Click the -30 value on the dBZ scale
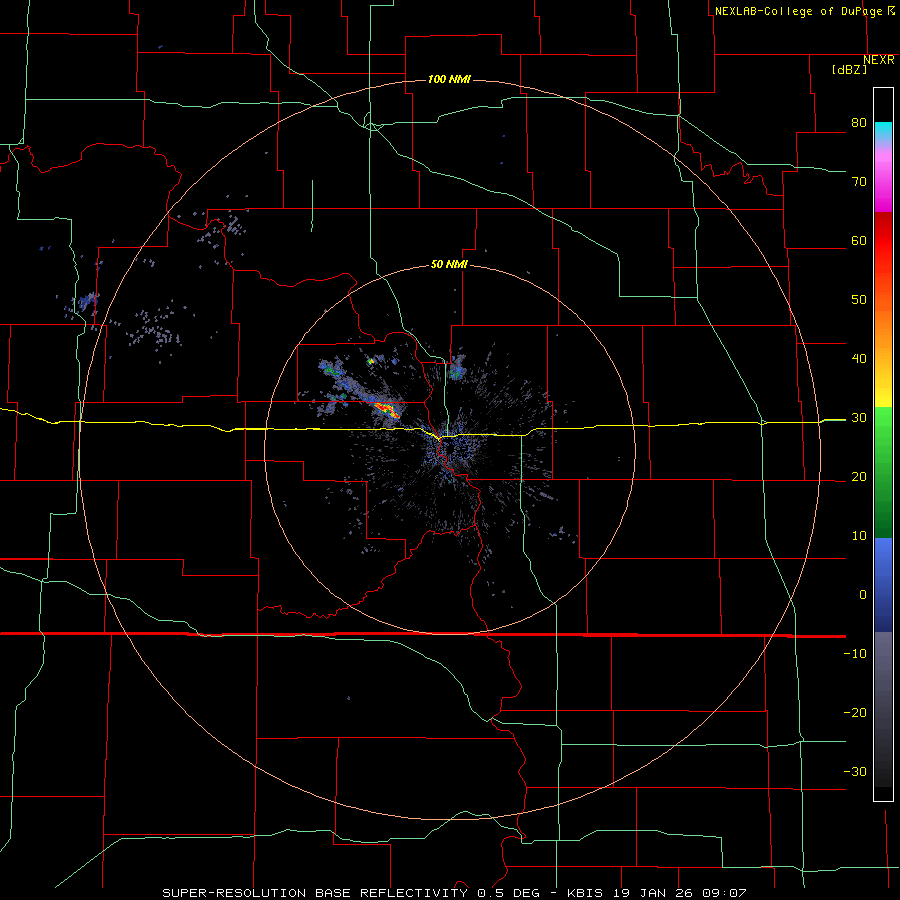 coord(855,771)
